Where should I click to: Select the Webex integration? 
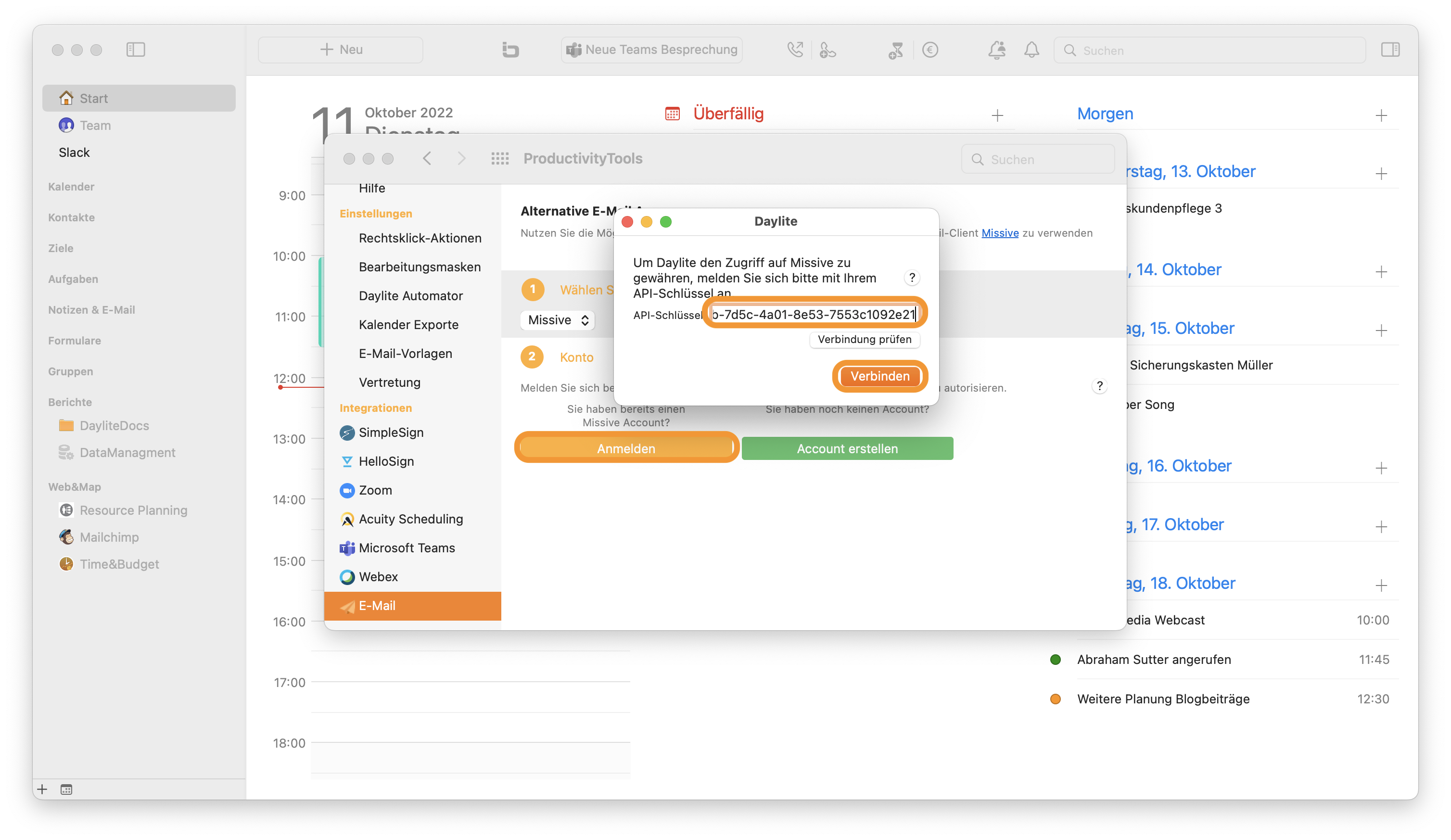[412, 576]
